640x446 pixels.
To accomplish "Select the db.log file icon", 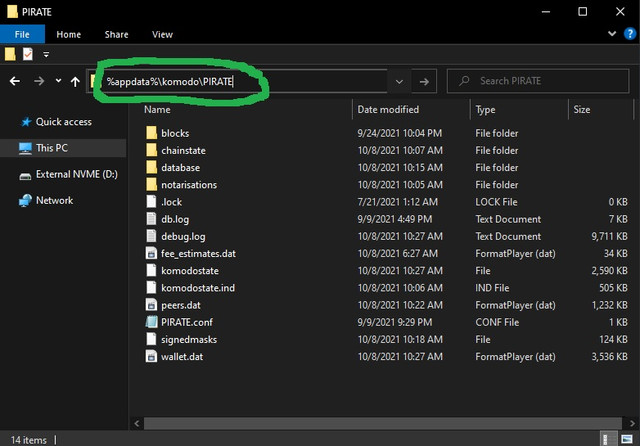I will click(151, 219).
